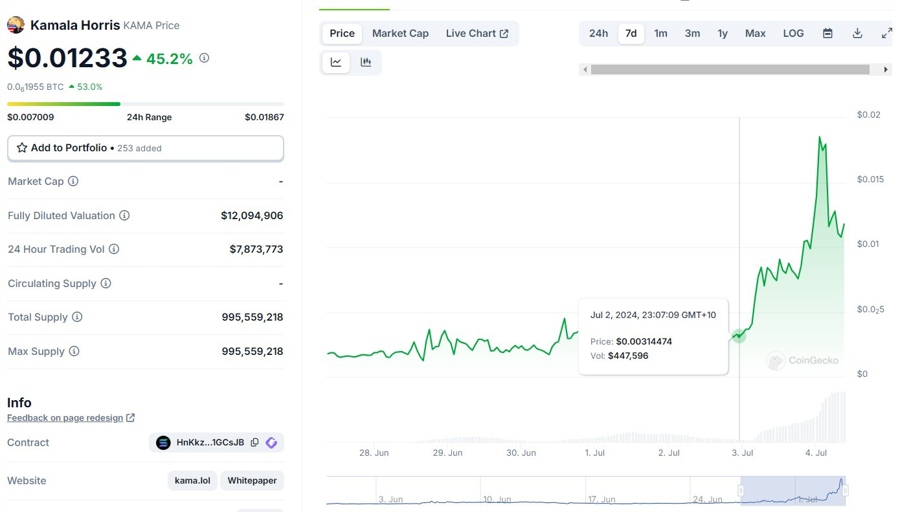Click the Kamala Horris coin logo
The height and width of the screenshot is (512, 900).
(15, 25)
